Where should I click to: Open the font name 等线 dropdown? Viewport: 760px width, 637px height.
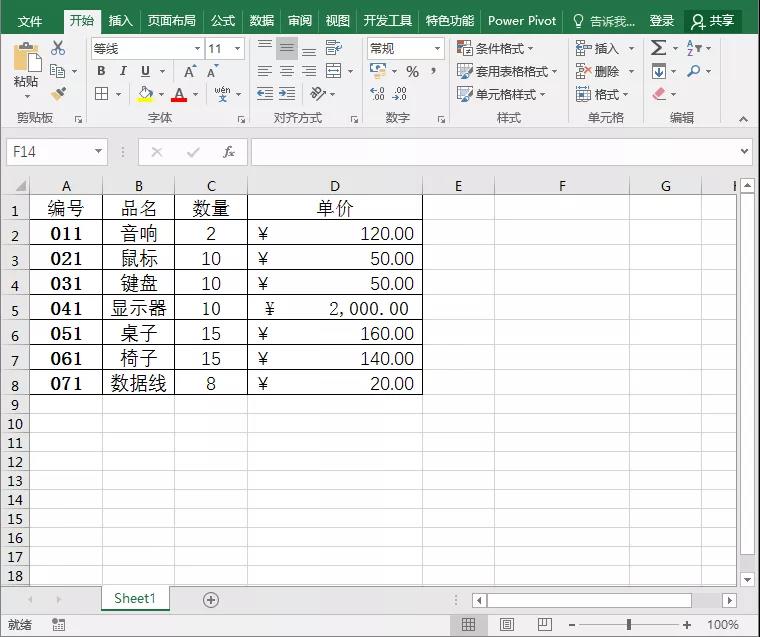[197, 48]
